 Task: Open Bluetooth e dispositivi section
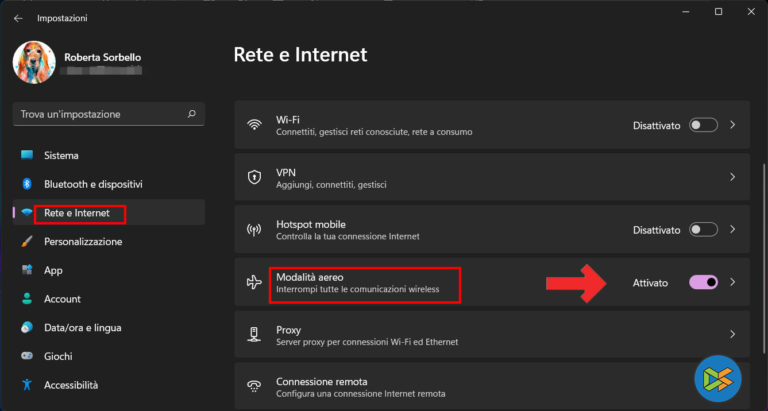click(x=93, y=184)
